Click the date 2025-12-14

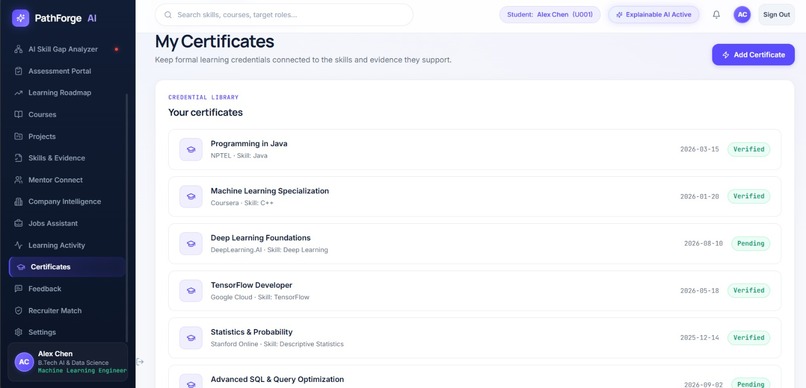[x=700, y=338]
